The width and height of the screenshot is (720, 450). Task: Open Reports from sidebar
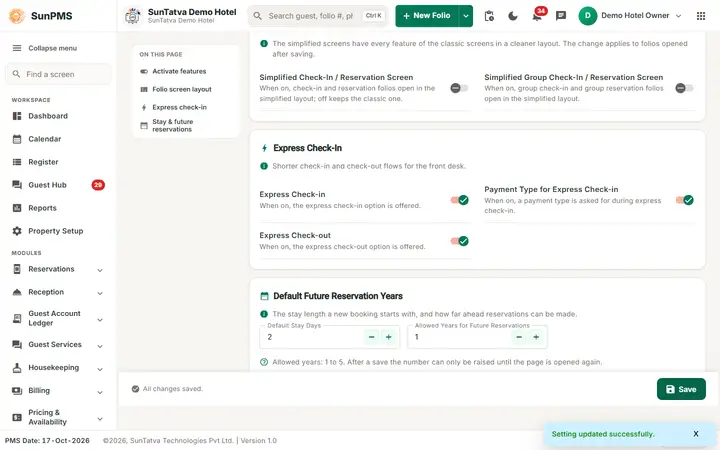(x=58, y=208)
